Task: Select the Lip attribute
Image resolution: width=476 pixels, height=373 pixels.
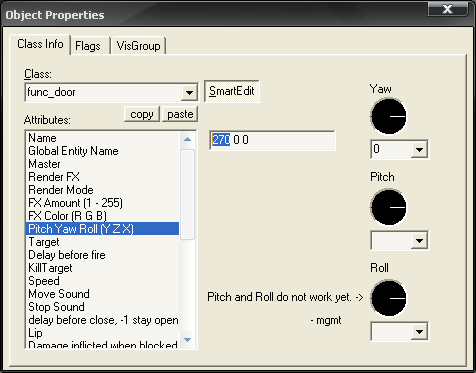Action: (x=103, y=333)
